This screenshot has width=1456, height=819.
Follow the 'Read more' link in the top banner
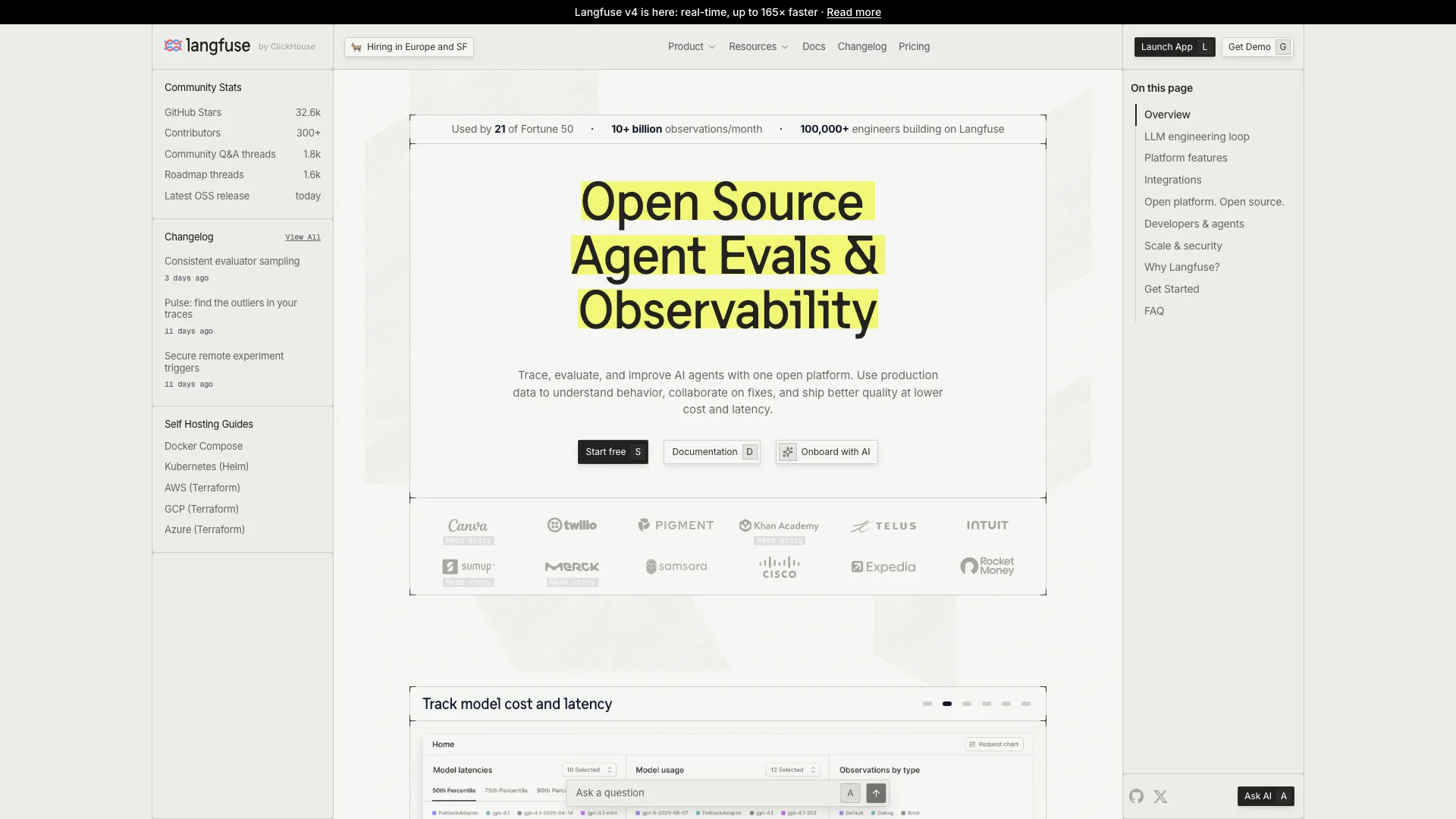point(854,12)
